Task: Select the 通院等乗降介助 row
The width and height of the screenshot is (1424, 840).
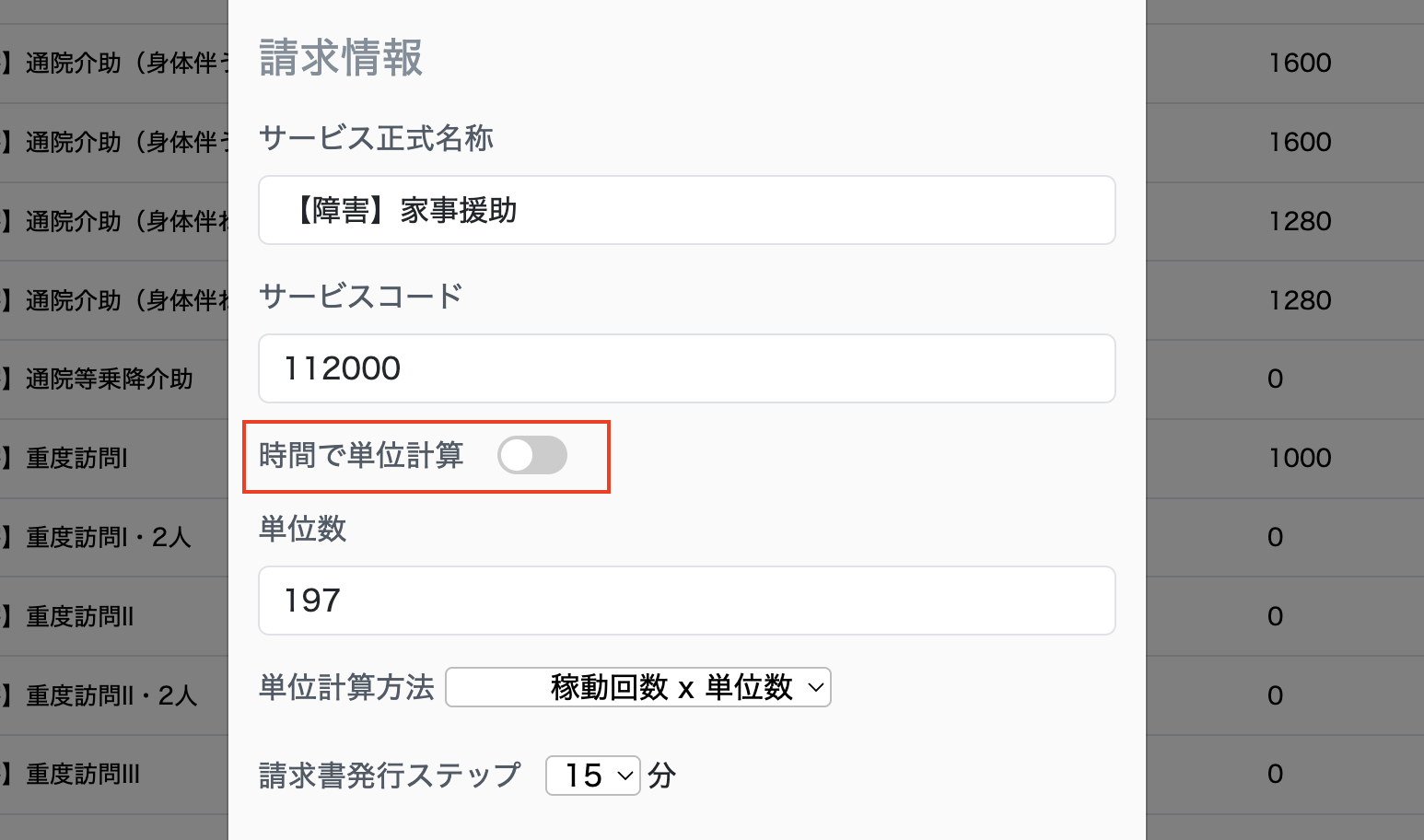Action: [x=111, y=379]
